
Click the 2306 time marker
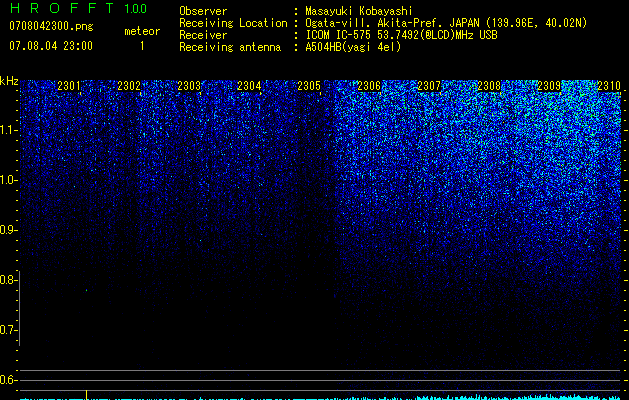pos(369,85)
